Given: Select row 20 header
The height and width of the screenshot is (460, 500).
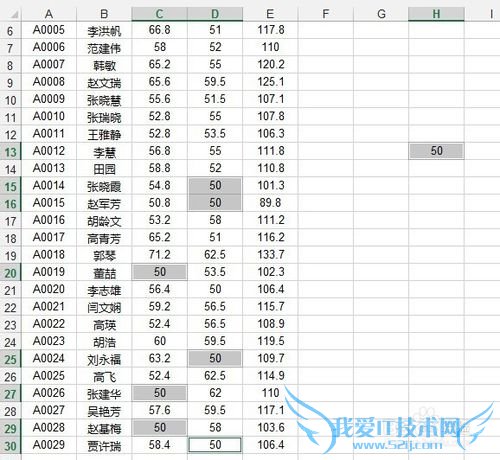Looking at the screenshot, I should [x=10, y=273].
